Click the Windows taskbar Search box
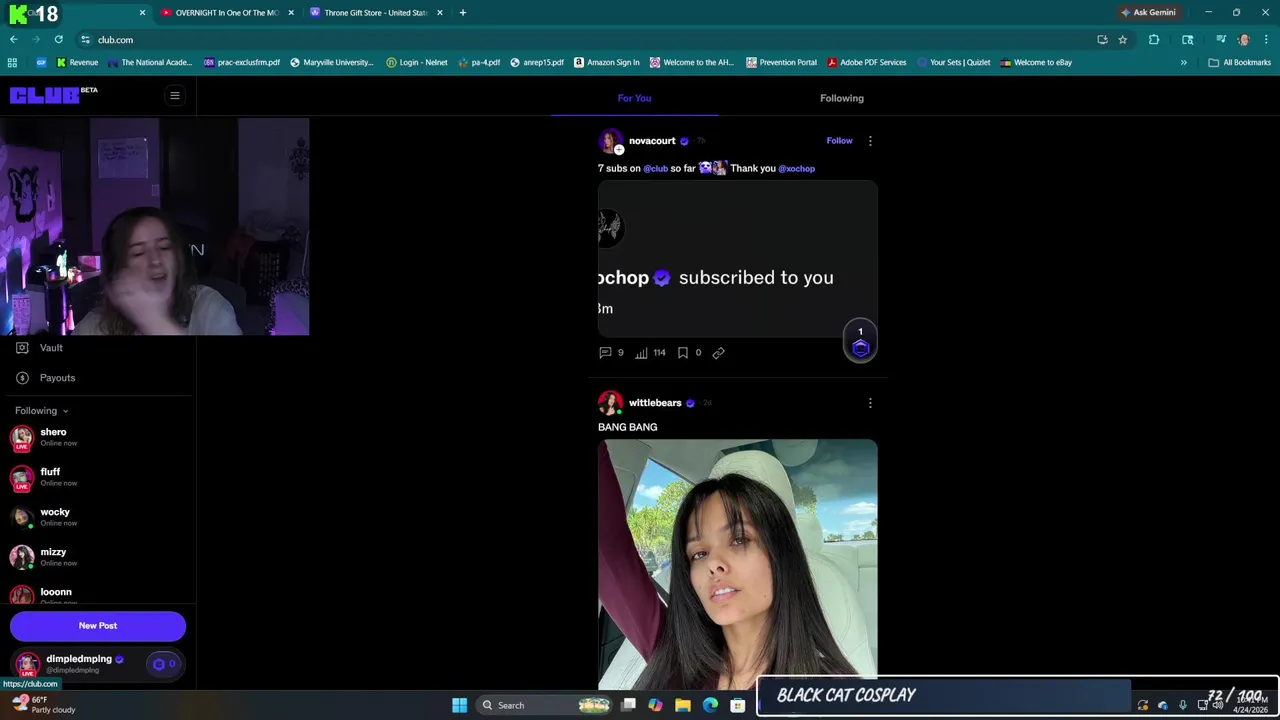 pyautogui.click(x=545, y=705)
